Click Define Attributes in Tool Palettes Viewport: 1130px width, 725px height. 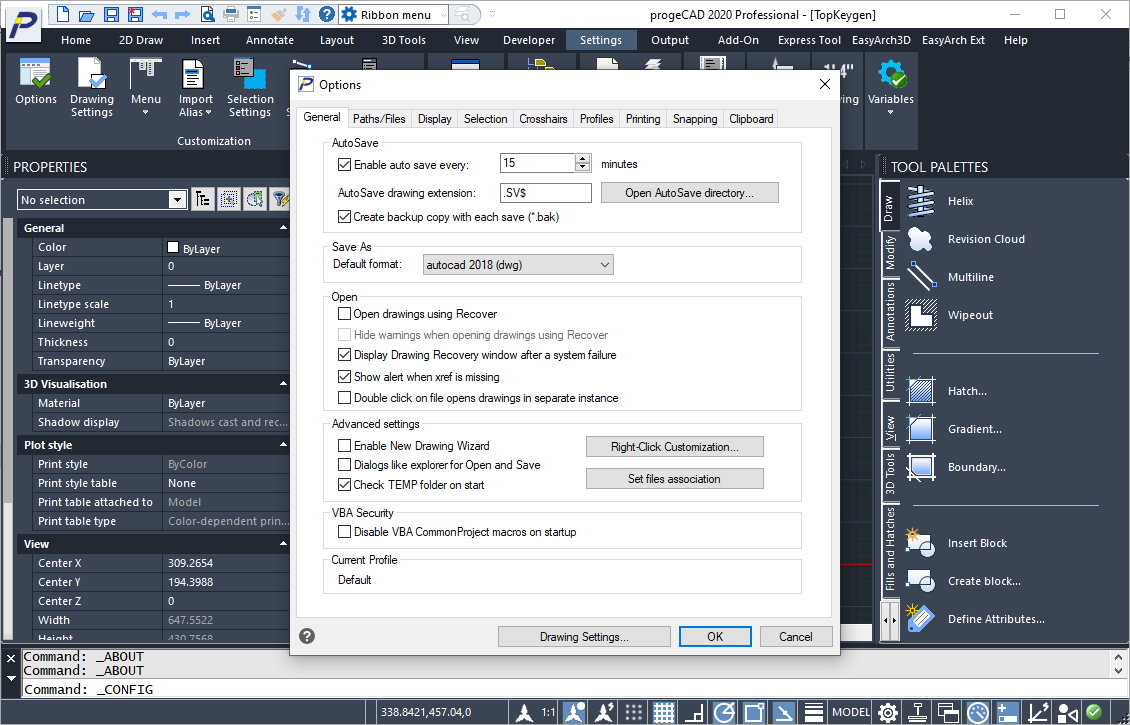click(976, 619)
